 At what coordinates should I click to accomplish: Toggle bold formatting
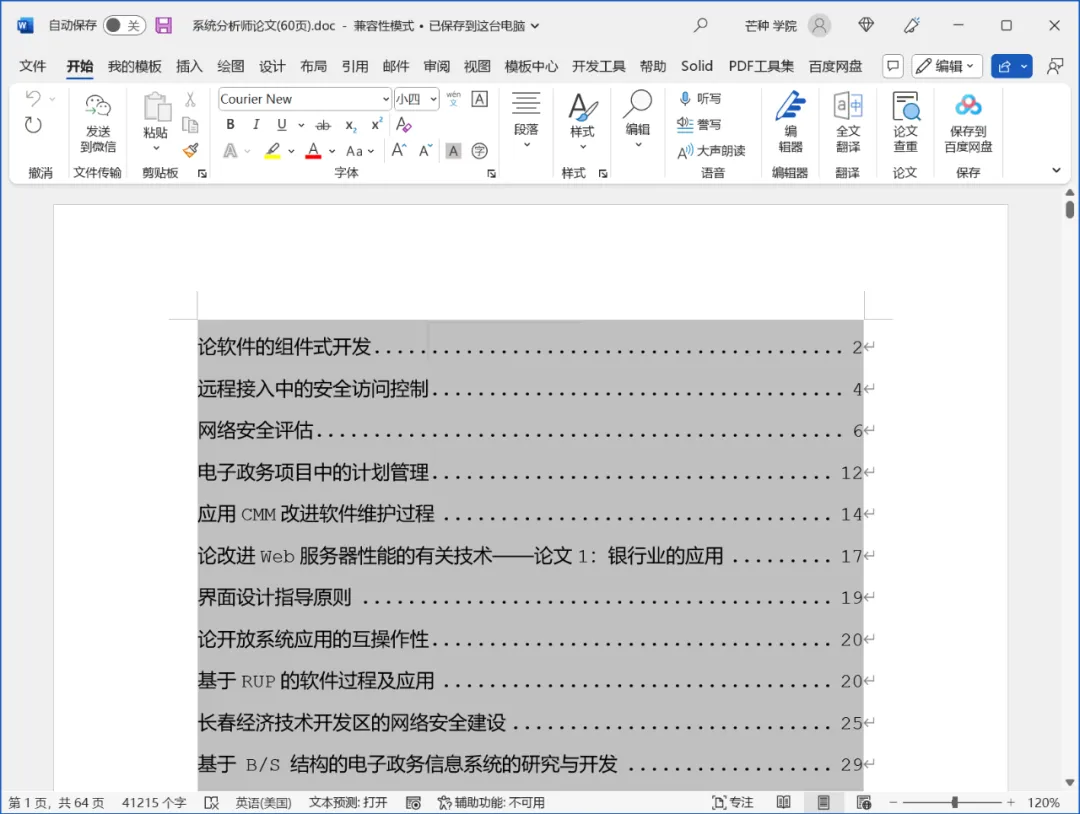[x=230, y=125]
